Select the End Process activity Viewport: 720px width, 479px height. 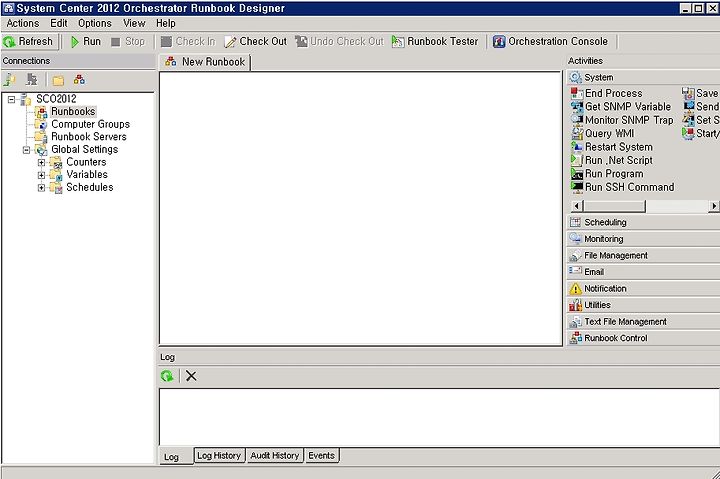click(607, 94)
